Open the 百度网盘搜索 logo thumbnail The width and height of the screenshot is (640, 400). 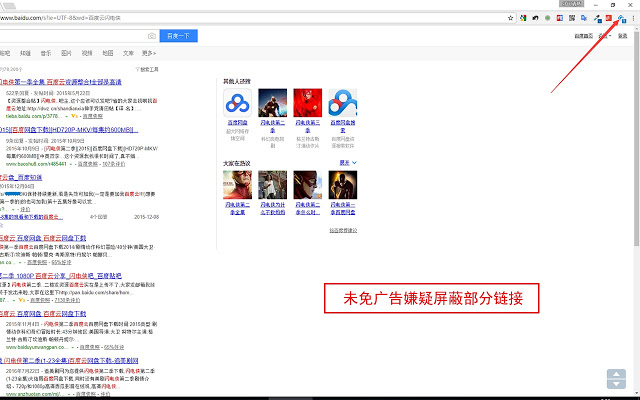(343, 103)
